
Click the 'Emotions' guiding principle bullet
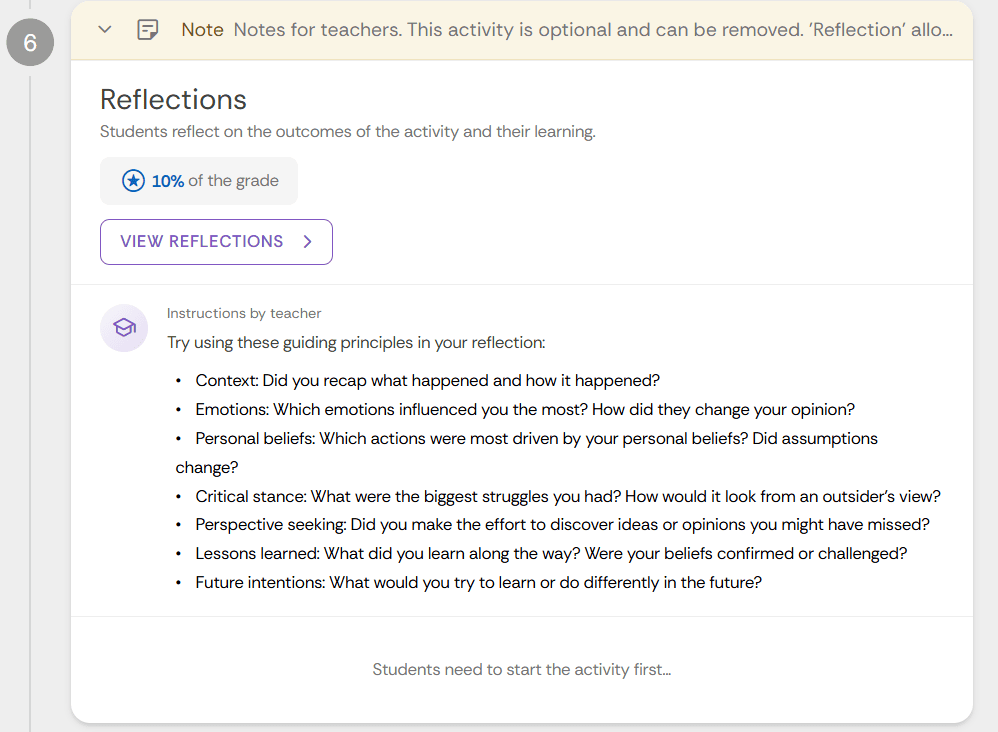[524, 410]
